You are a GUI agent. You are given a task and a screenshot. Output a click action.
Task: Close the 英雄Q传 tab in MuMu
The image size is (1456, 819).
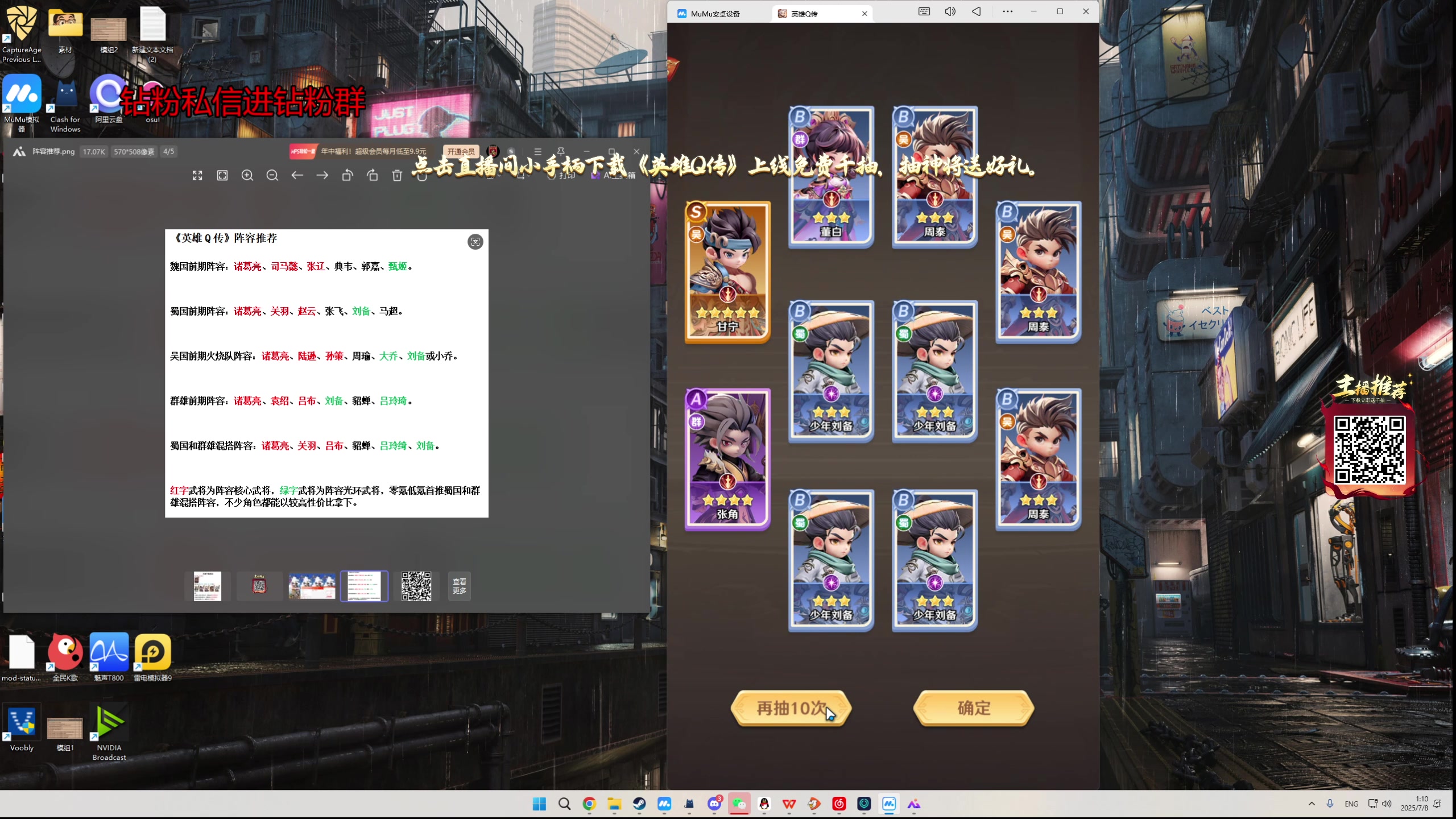[x=864, y=14]
